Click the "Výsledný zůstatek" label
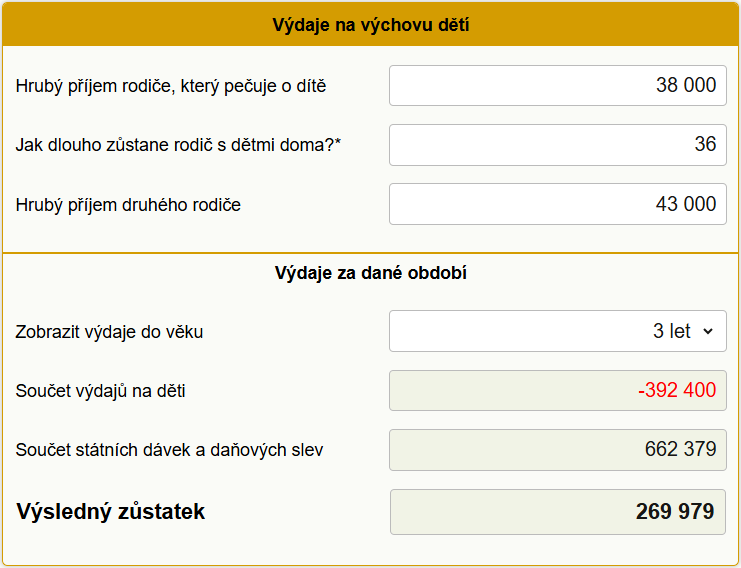741x568 pixels. [x=110, y=512]
